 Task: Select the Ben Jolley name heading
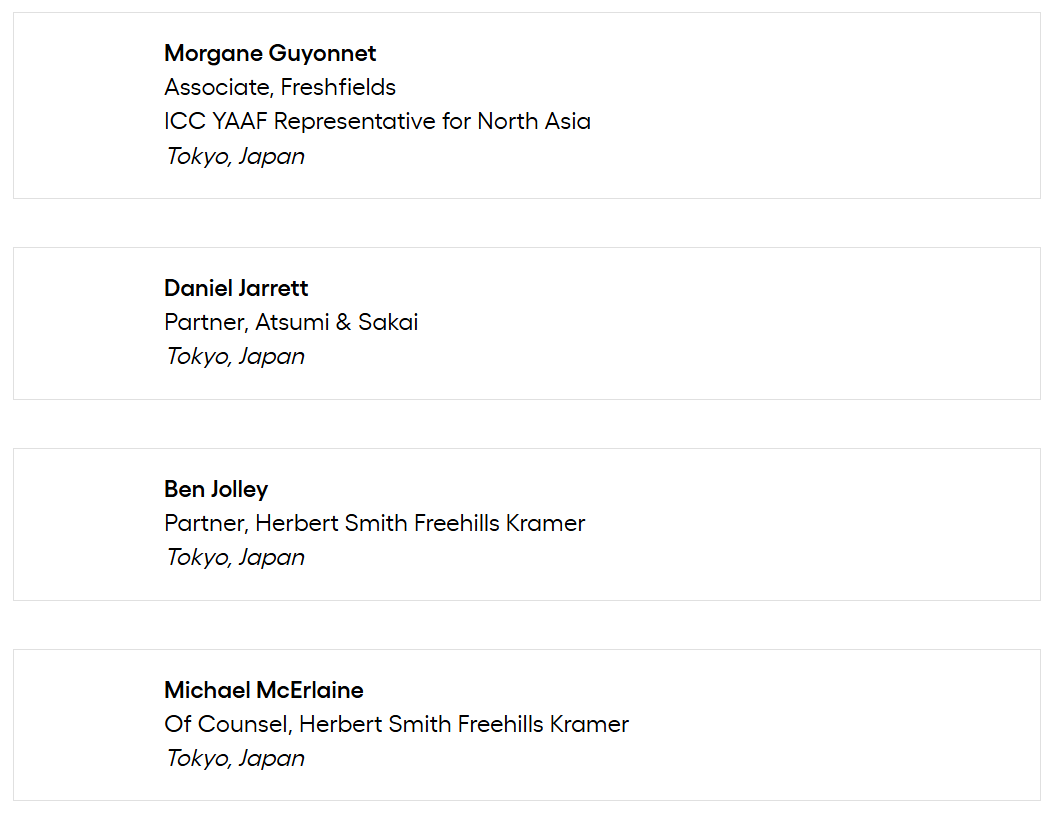click(216, 489)
